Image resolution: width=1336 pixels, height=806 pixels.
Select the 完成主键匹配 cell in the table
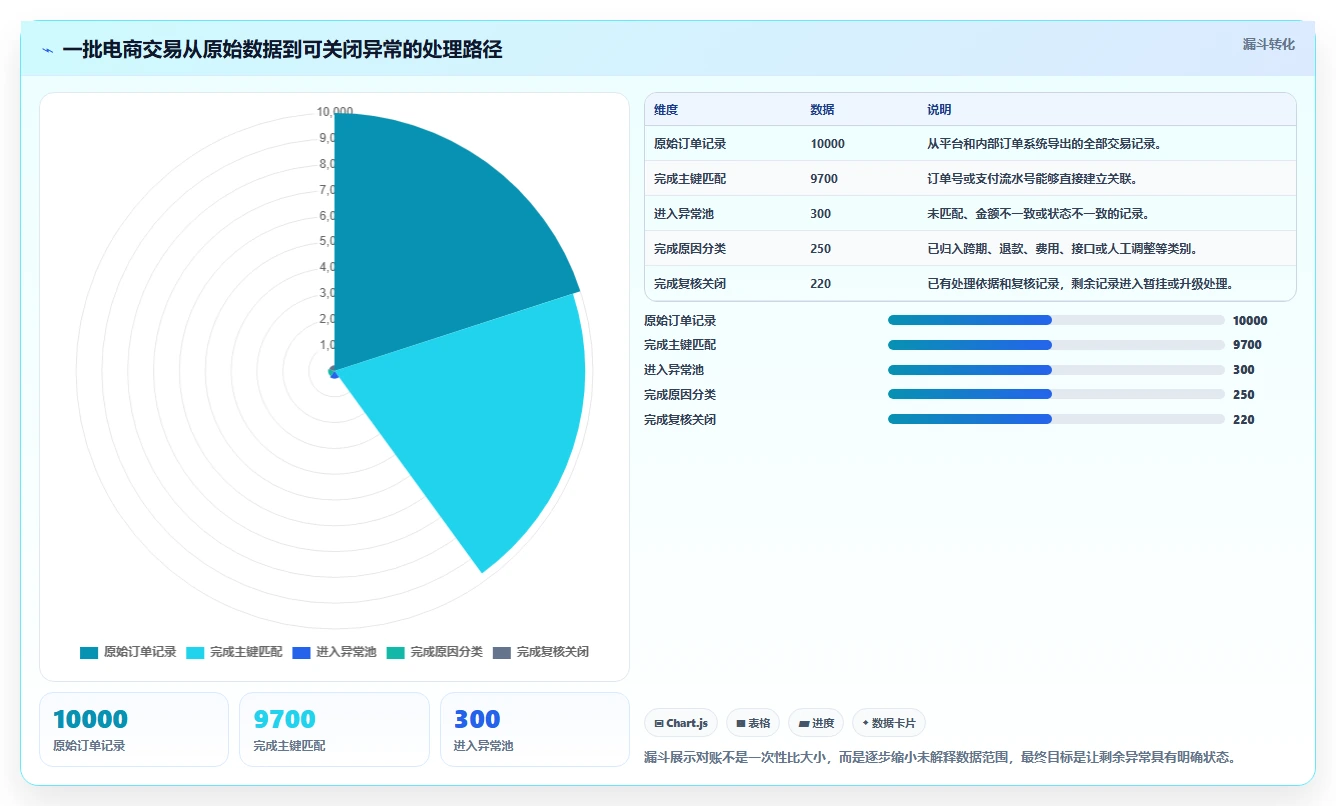690,179
